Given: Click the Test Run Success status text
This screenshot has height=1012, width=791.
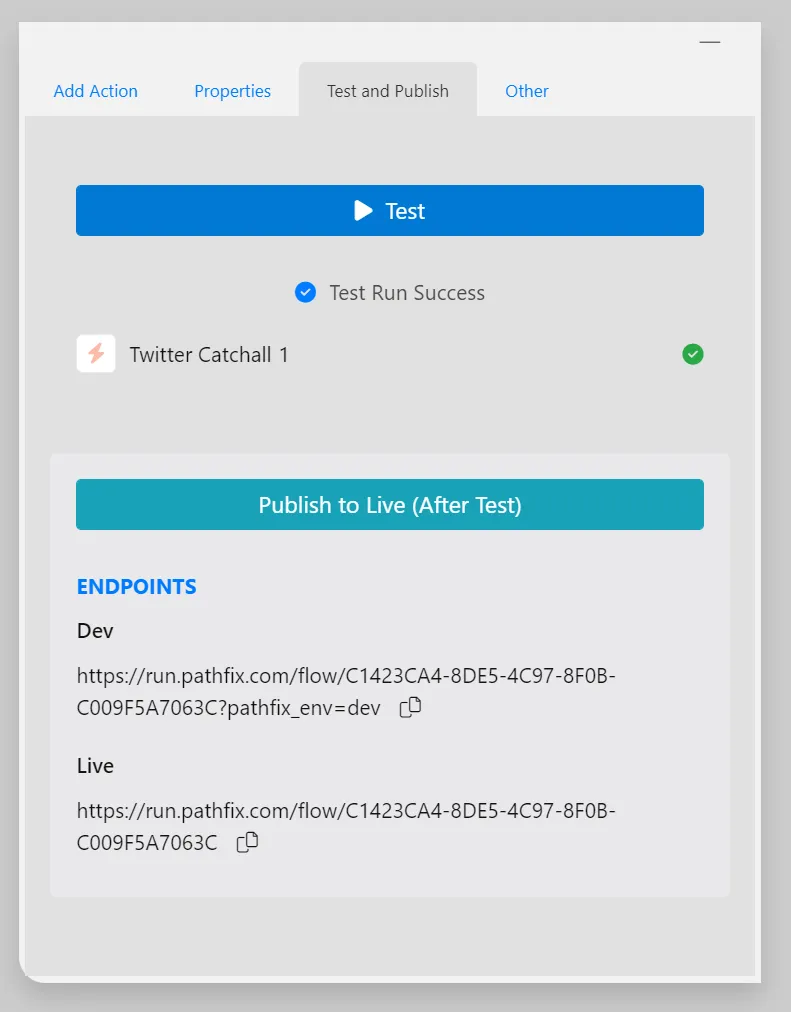Looking at the screenshot, I should coord(407,293).
